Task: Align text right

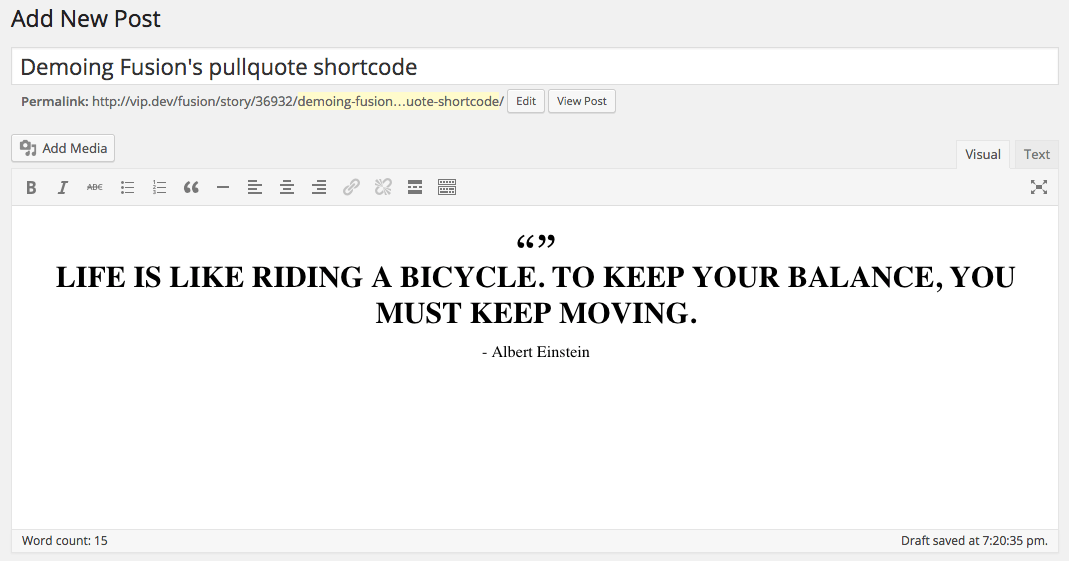Action: (x=319, y=187)
